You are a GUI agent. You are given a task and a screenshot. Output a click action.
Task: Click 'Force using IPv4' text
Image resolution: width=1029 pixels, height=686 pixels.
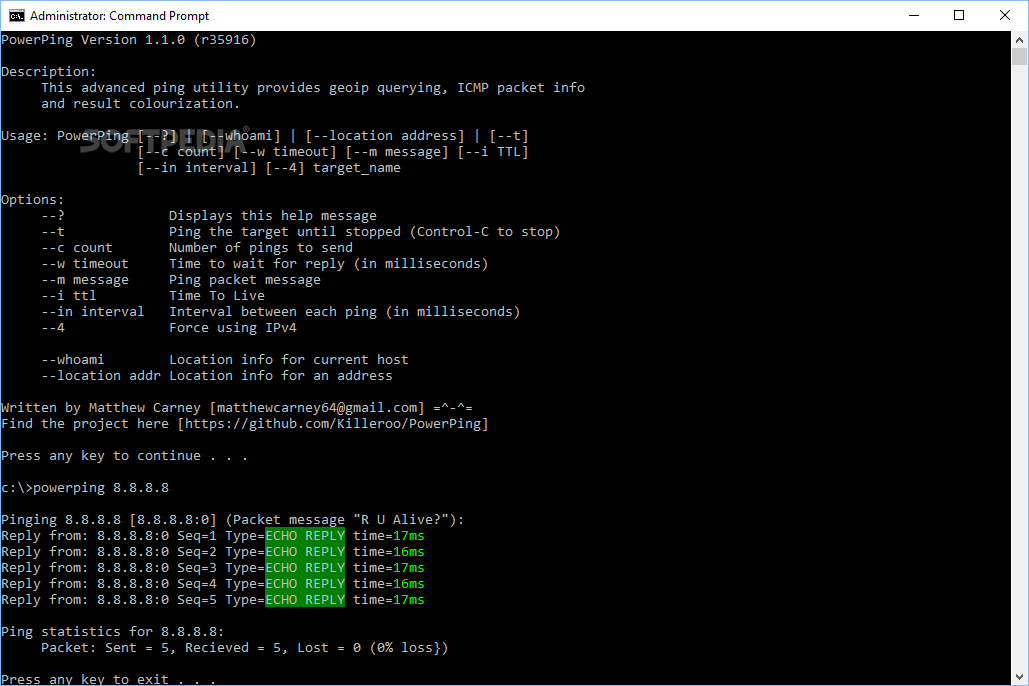pyautogui.click(x=233, y=328)
